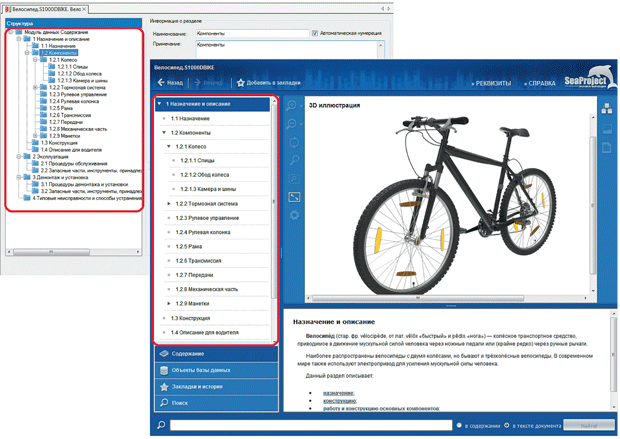Screen dimensions: 620x439
Task: Select '1.2.1.3 Камера и шины' in viewer contents
Action: tap(208, 189)
